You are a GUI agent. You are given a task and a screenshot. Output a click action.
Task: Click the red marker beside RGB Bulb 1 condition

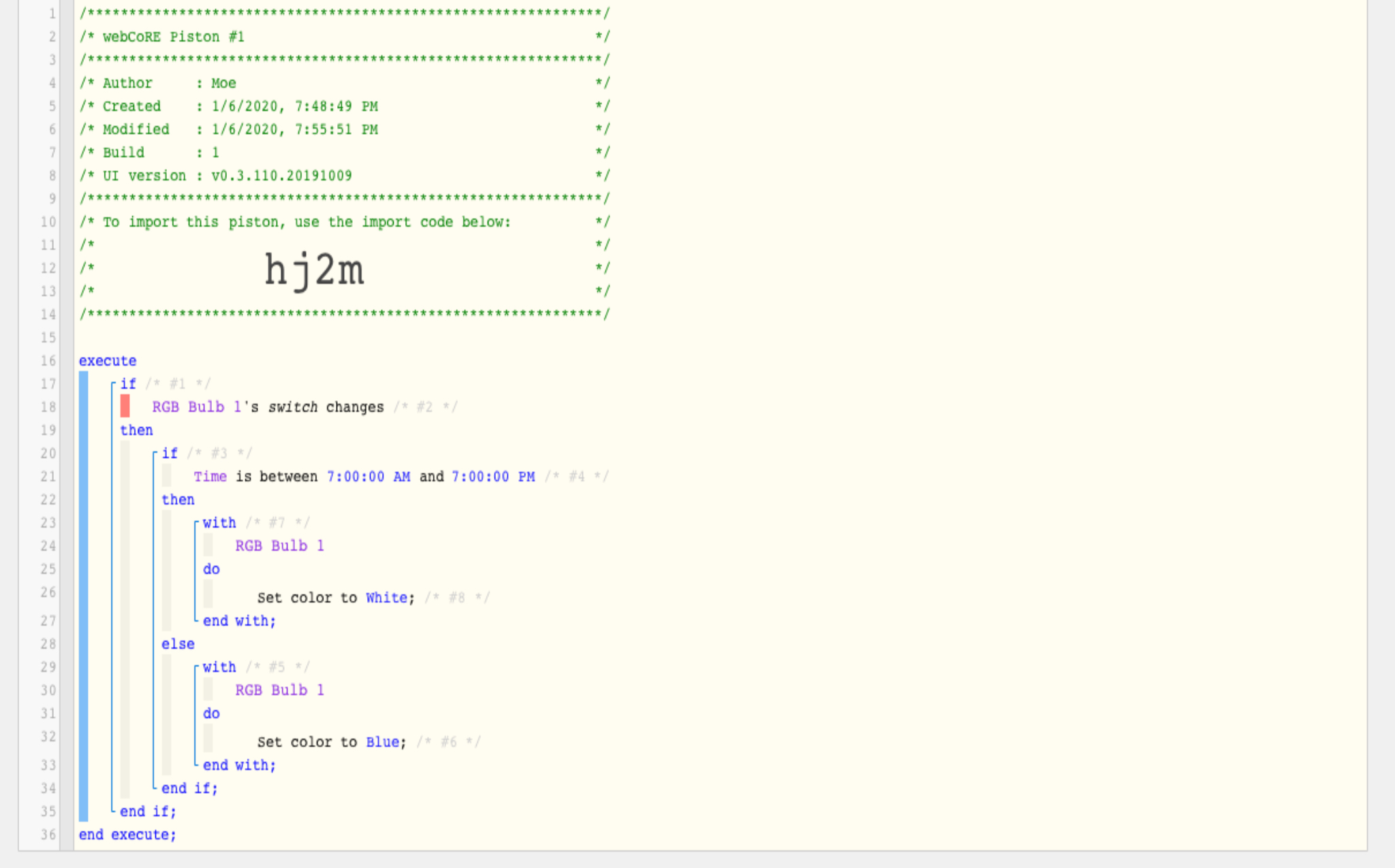pyautogui.click(x=125, y=406)
